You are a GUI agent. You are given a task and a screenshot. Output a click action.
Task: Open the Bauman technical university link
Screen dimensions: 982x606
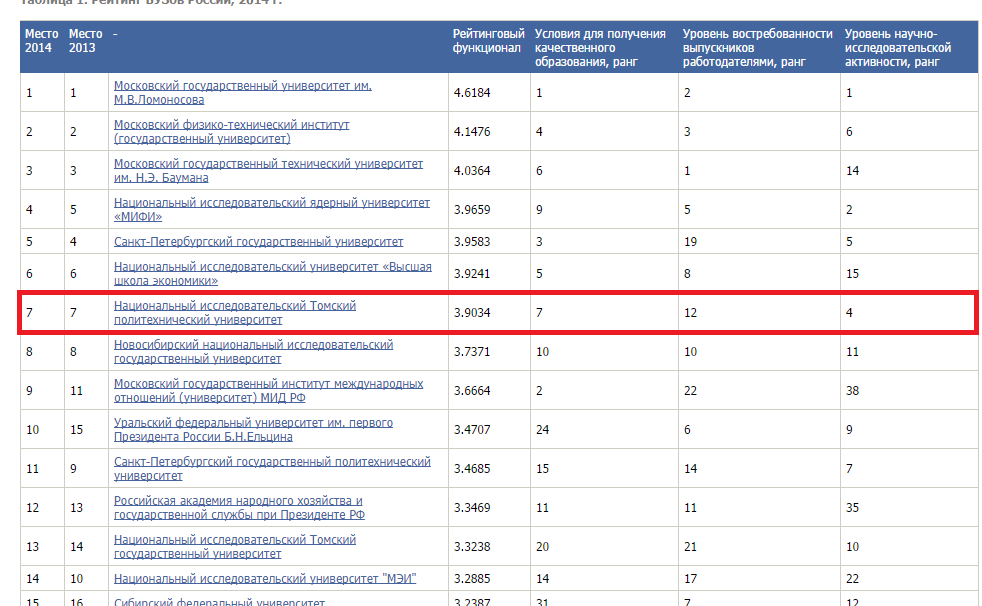268,170
